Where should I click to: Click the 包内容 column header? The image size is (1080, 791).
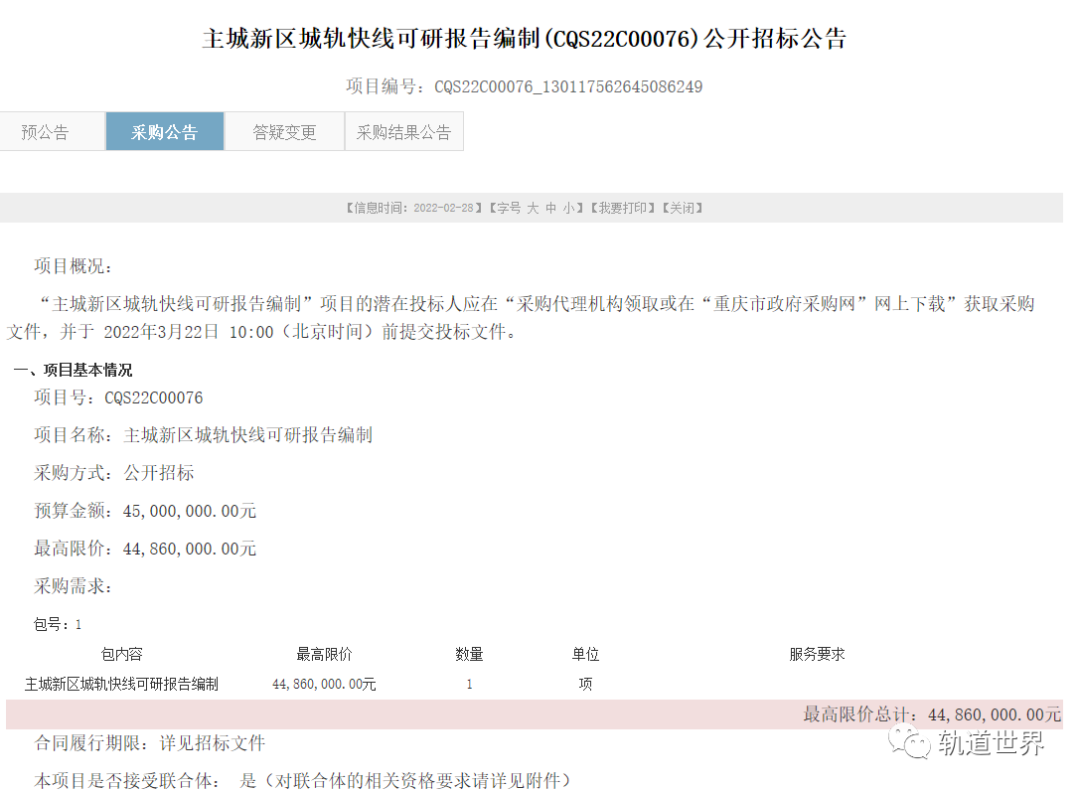[x=121, y=654]
